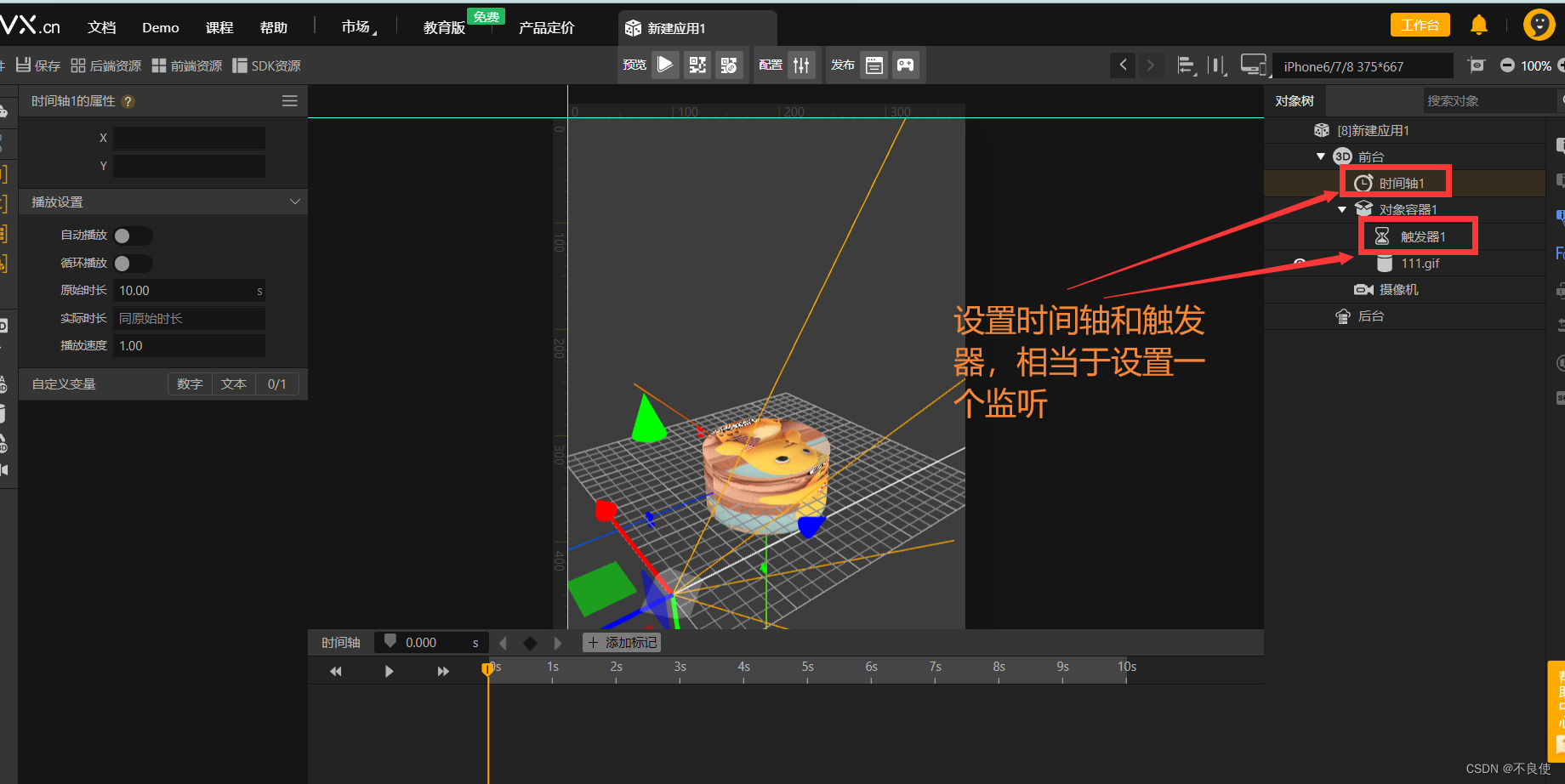Click the 配置 sliders icon
The image size is (1565, 784).
pos(802,64)
